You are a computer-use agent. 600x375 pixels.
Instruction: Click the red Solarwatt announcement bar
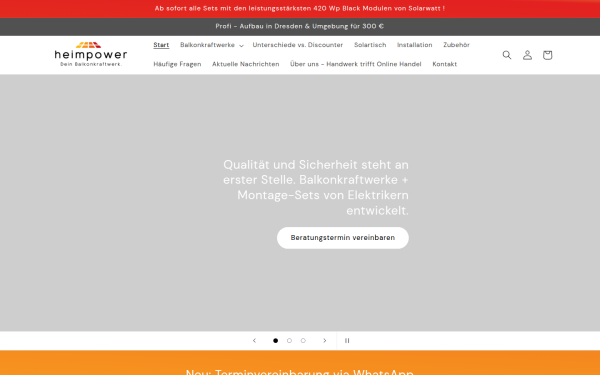click(x=300, y=8)
